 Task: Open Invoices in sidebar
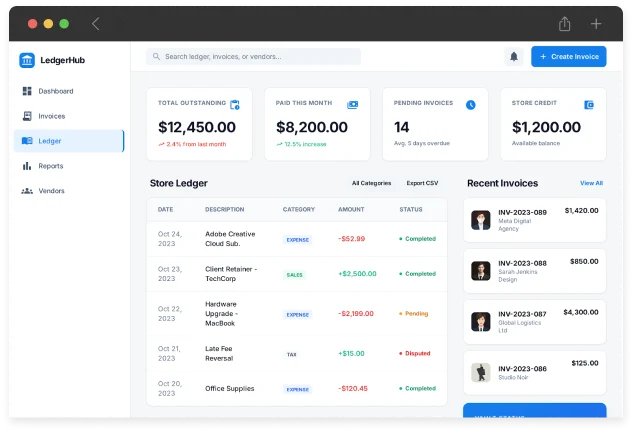pyautogui.click(x=69, y=116)
